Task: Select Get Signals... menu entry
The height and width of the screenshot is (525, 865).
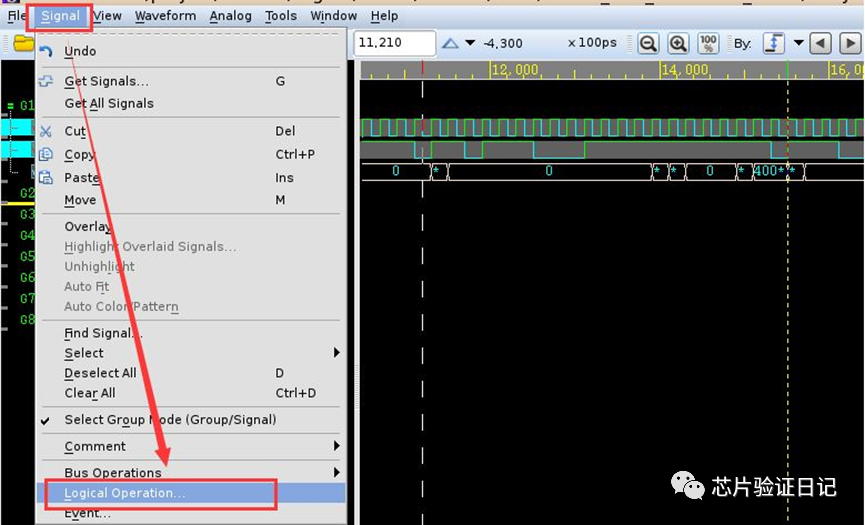Action: click(x=191, y=81)
